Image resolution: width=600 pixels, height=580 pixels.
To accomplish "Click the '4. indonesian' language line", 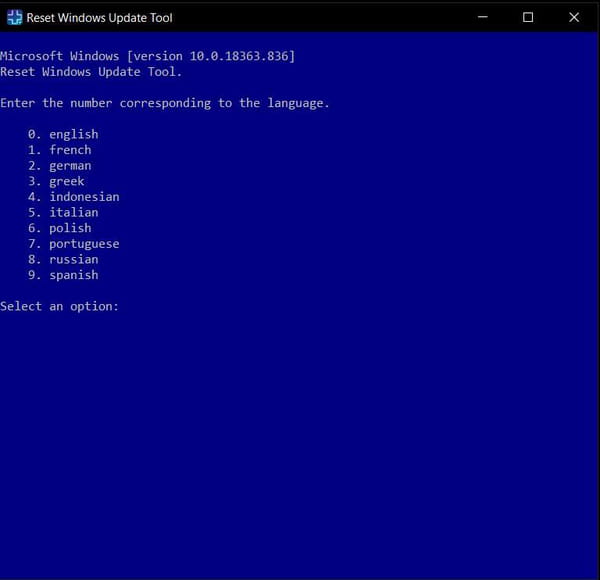I will (73, 197).
